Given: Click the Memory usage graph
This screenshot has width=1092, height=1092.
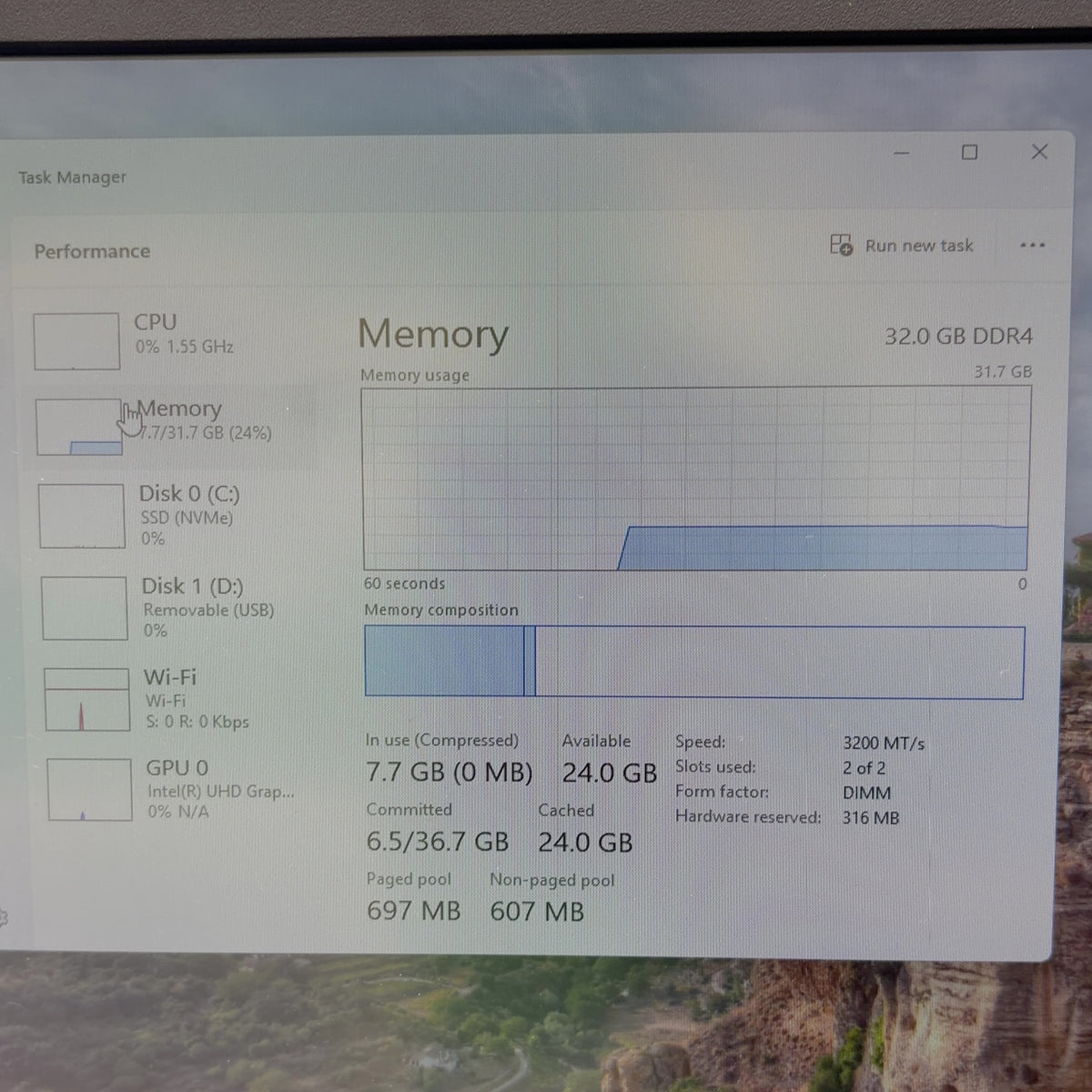Looking at the screenshot, I should [696, 479].
